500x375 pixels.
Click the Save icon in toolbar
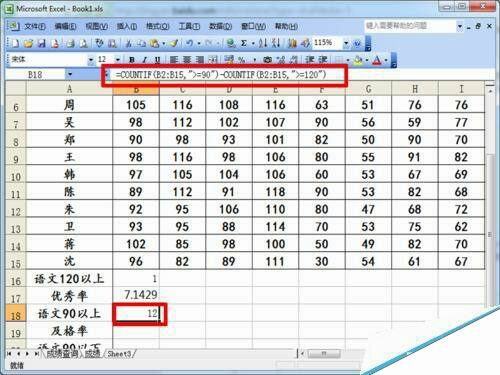[42, 43]
